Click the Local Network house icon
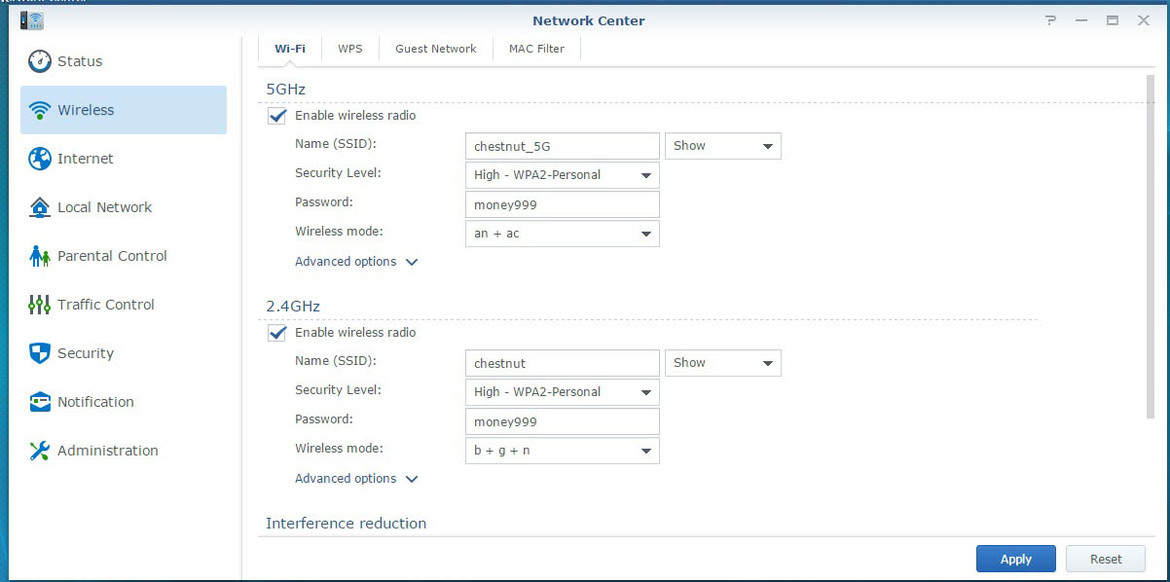Viewport: 1170px width, 582px height. pos(39,207)
